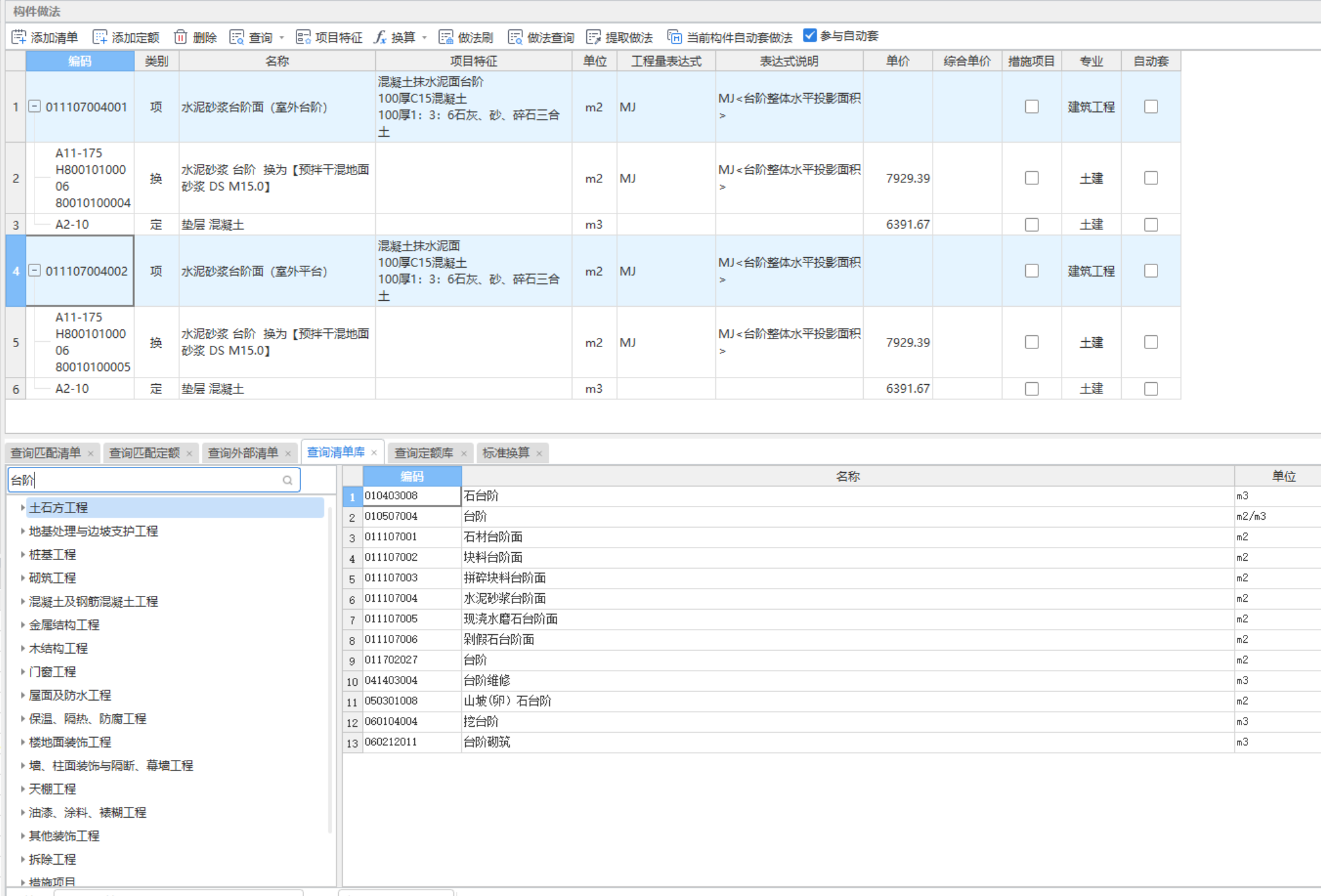The image size is (1321, 896).
Task: Click the 删除 trash icon
Action: click(x=180, y=37)
